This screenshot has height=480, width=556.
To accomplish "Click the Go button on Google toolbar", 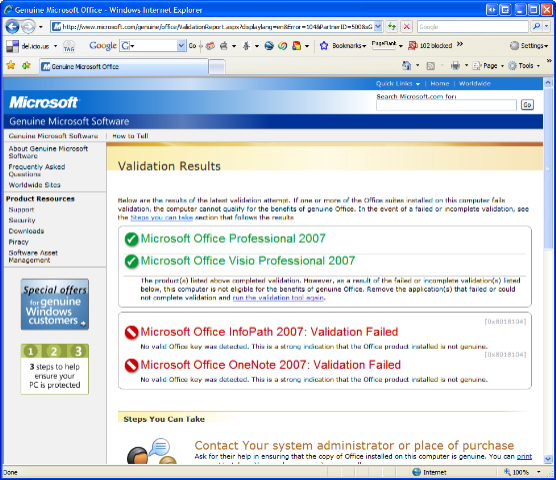I will [x=192, y=46].
